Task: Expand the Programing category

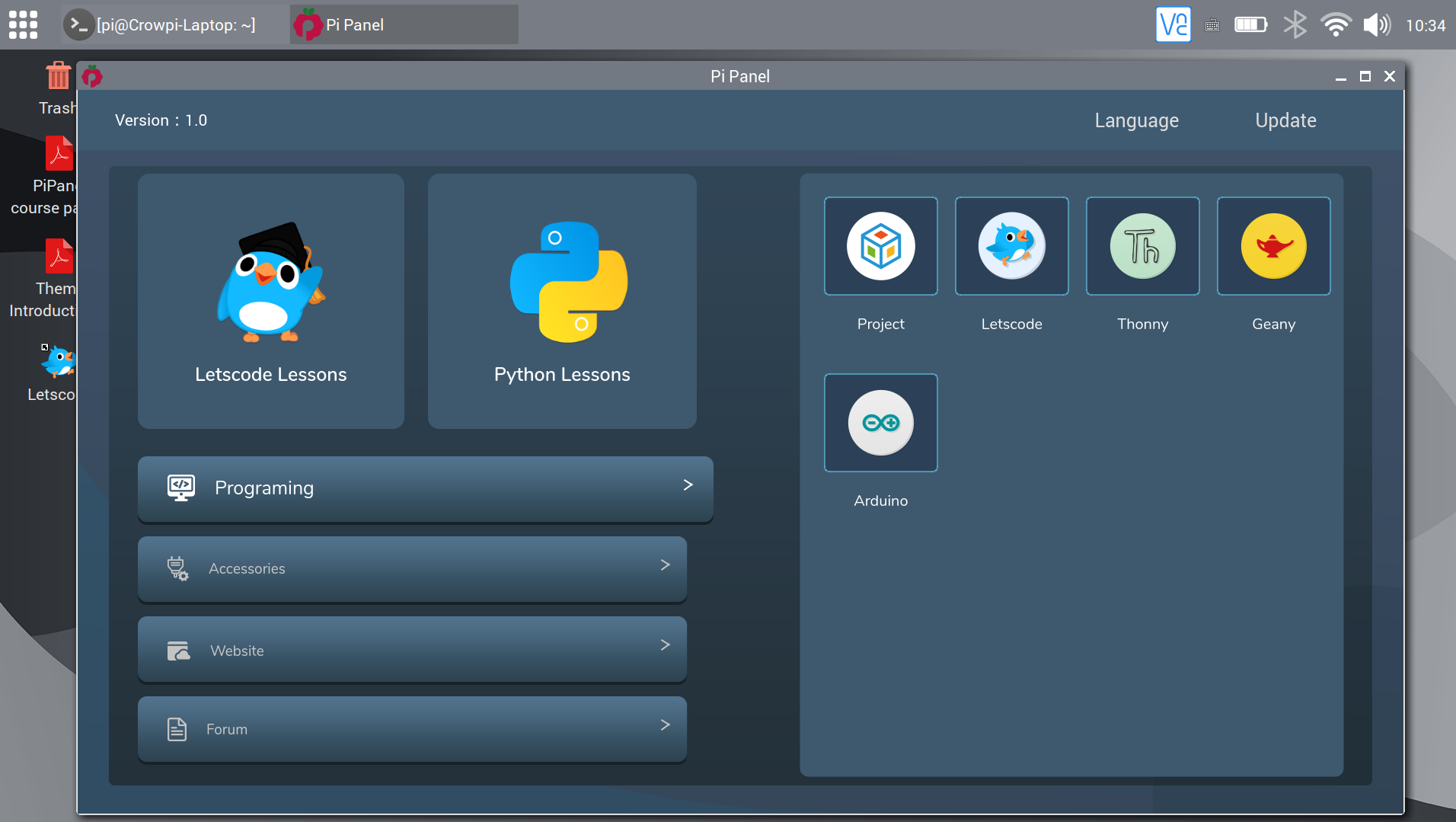Action: click(x=425, y=488)
